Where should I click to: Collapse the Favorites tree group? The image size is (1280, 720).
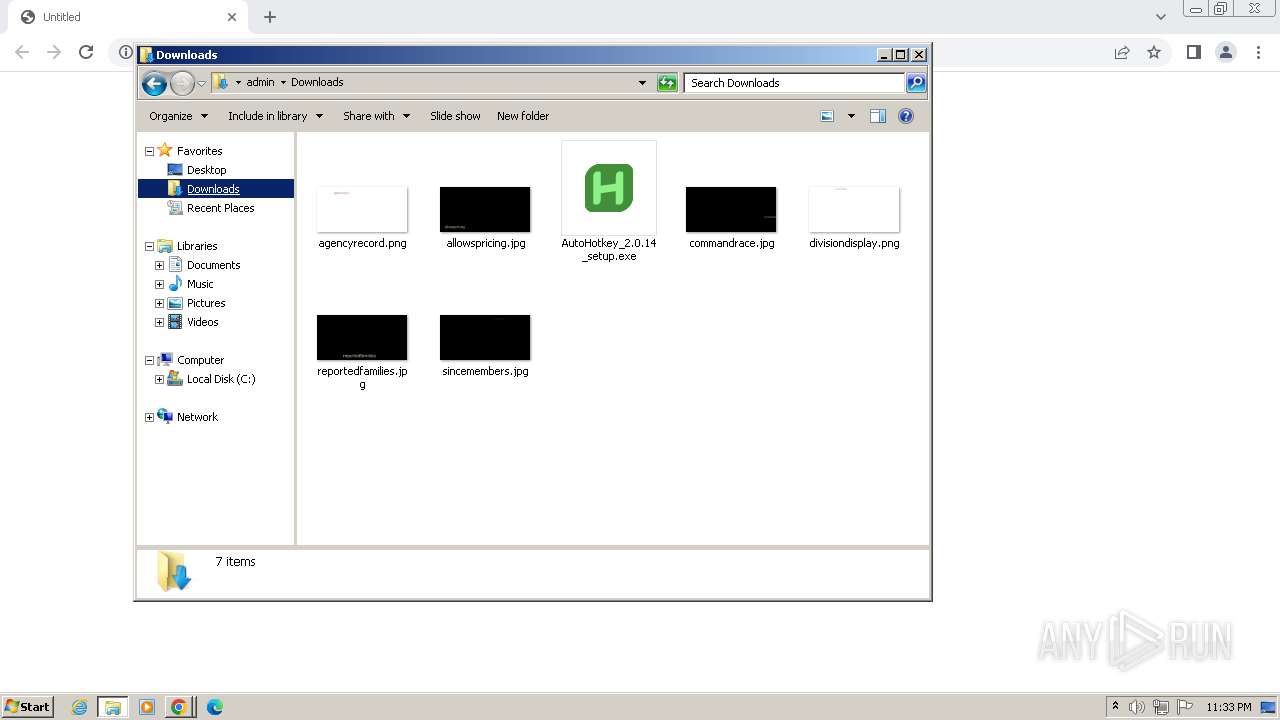(x=149, y=152)
